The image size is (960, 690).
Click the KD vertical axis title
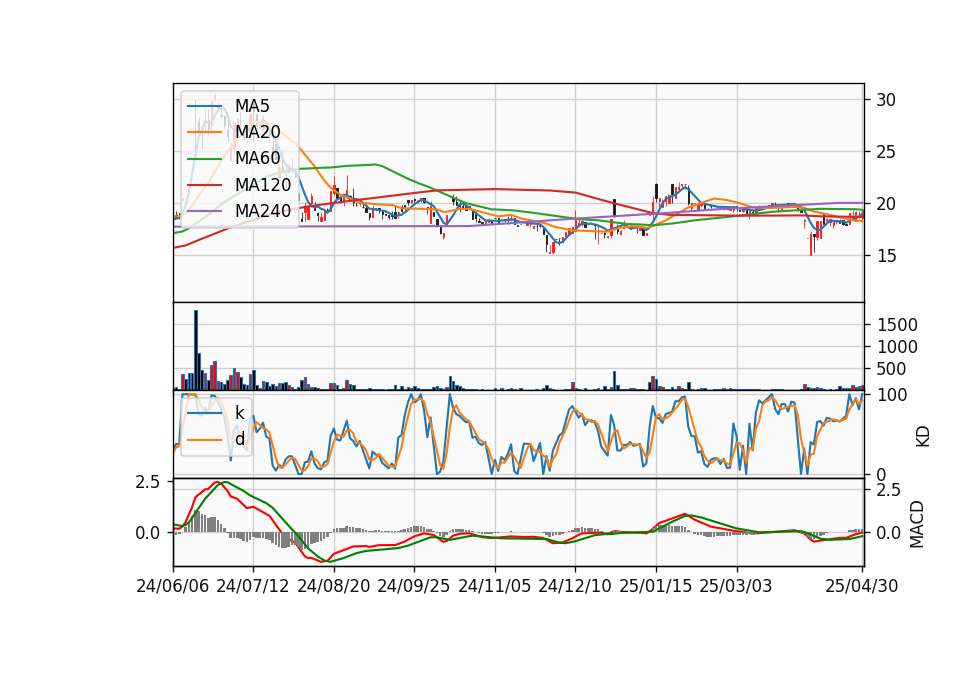coord(923,437)
